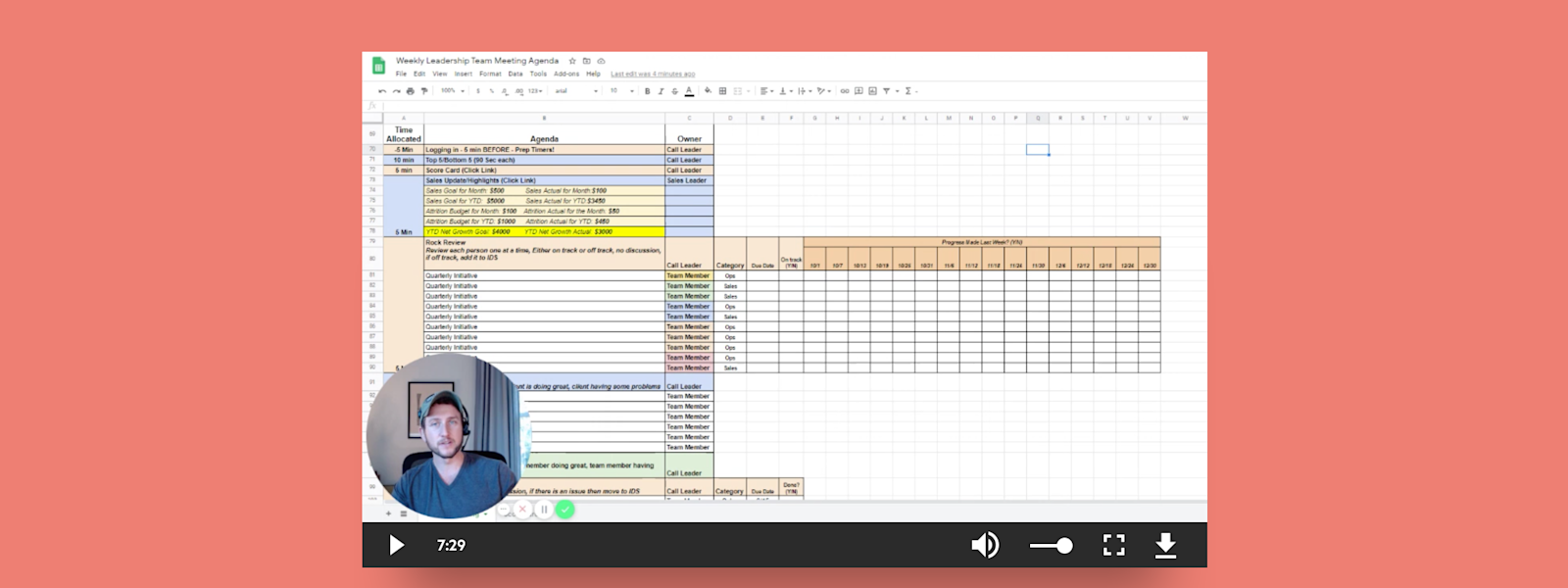Open the text color picker
The height and width of the screenshot is (588, 1568).
point(689,91)
